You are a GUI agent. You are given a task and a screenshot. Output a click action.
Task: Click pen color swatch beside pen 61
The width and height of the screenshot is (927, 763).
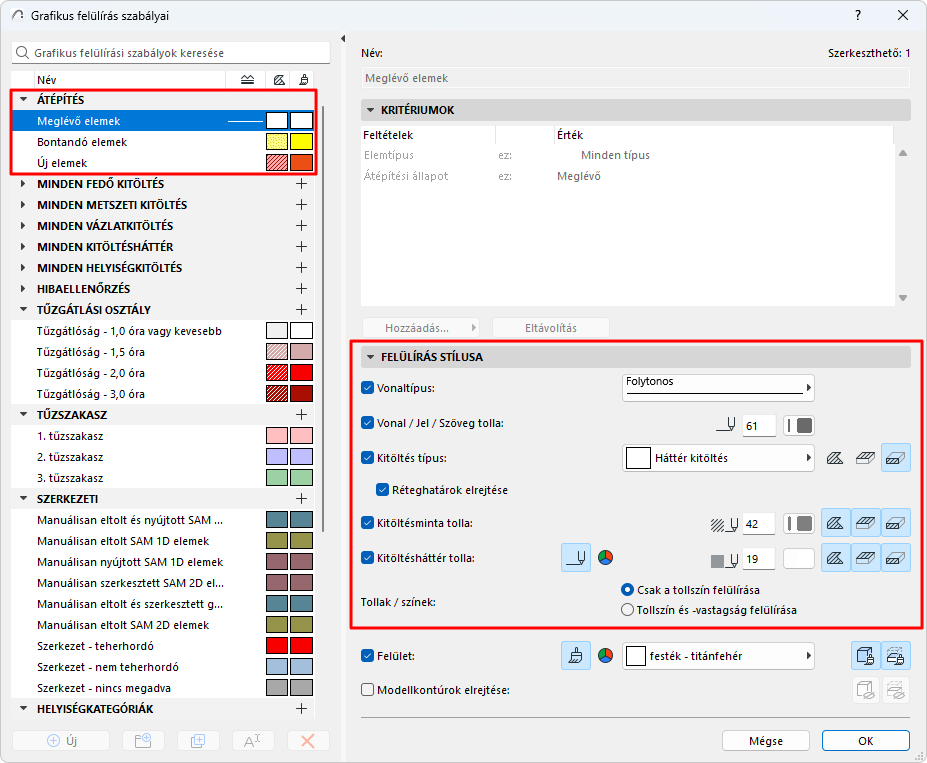[799, 426]
